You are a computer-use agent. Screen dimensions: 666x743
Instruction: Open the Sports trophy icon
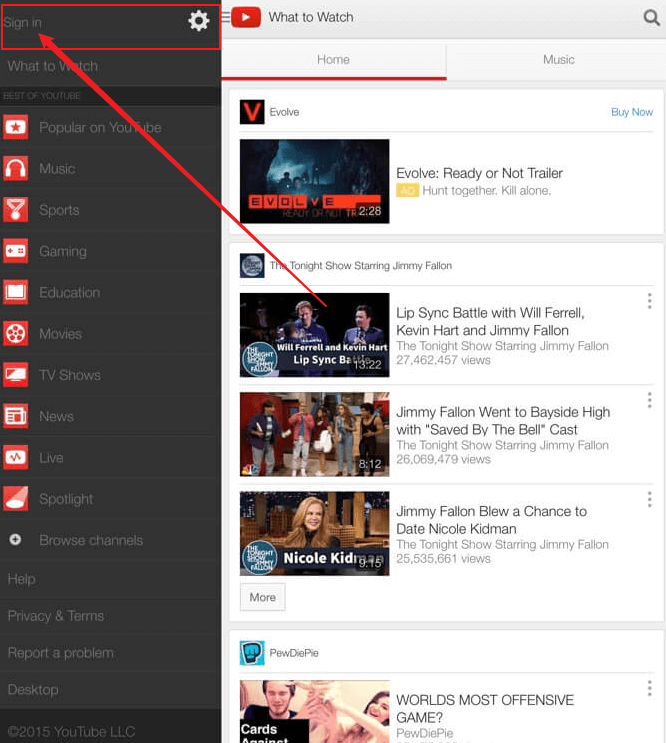[15, 210]
